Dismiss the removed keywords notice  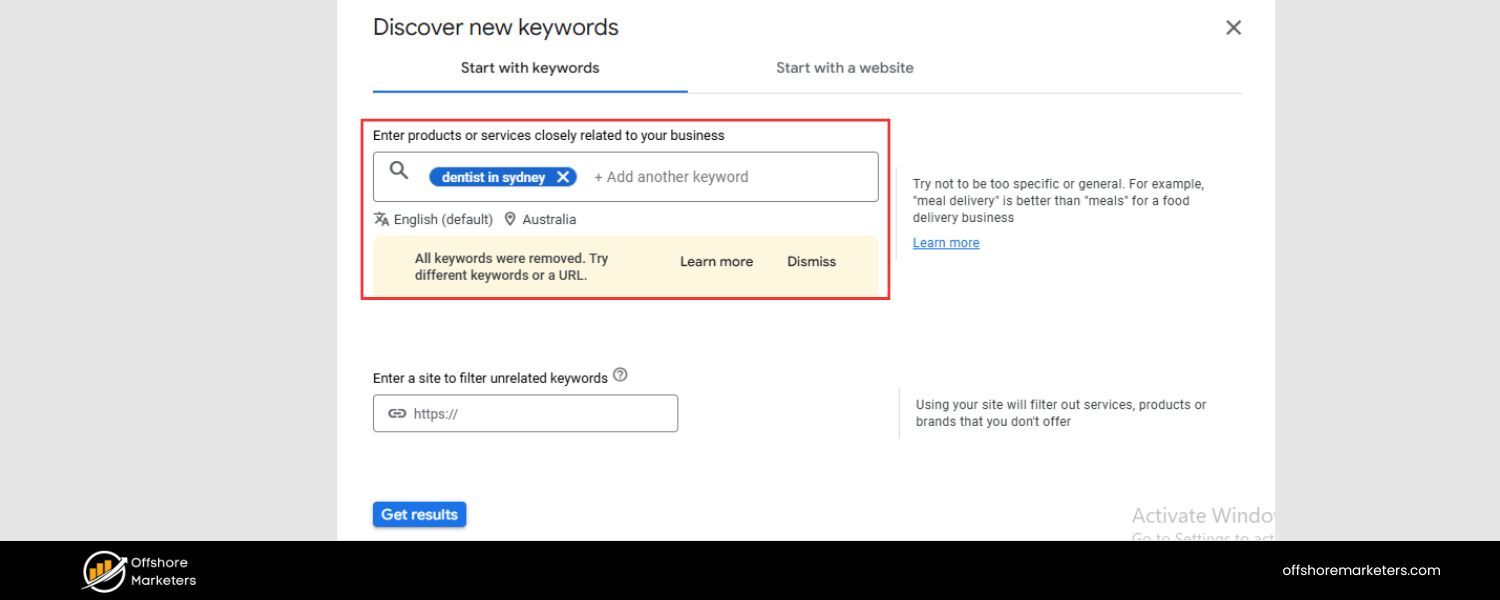(x=810, y=261)
